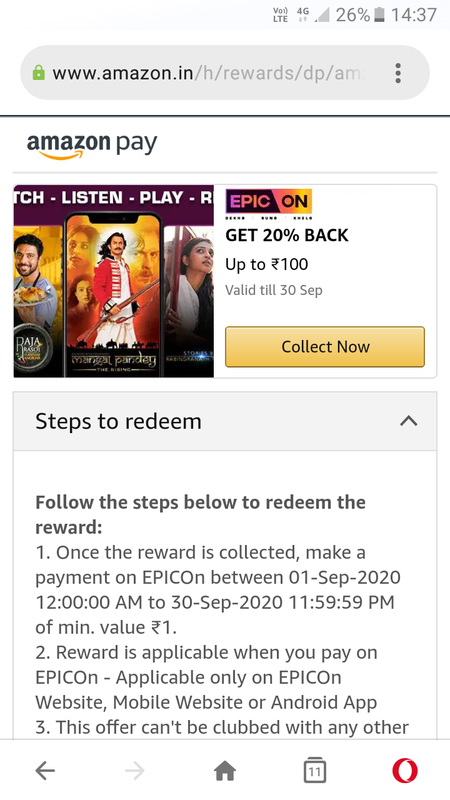
Task: Tap the Valid till 30 Sep text
Action: tap(274, 290)
